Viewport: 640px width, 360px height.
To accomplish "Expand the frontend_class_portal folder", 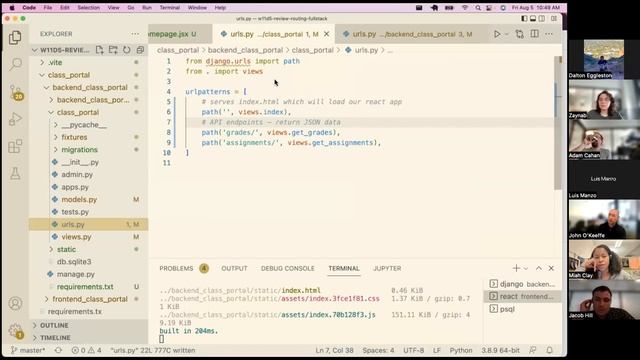I will 47,299.
